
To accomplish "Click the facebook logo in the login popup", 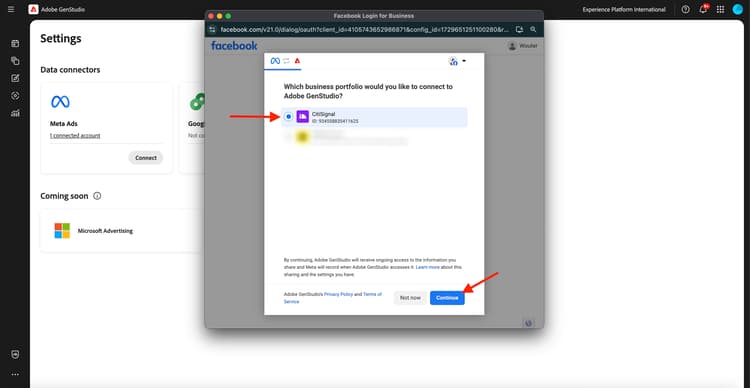I will tap(234, 46).
